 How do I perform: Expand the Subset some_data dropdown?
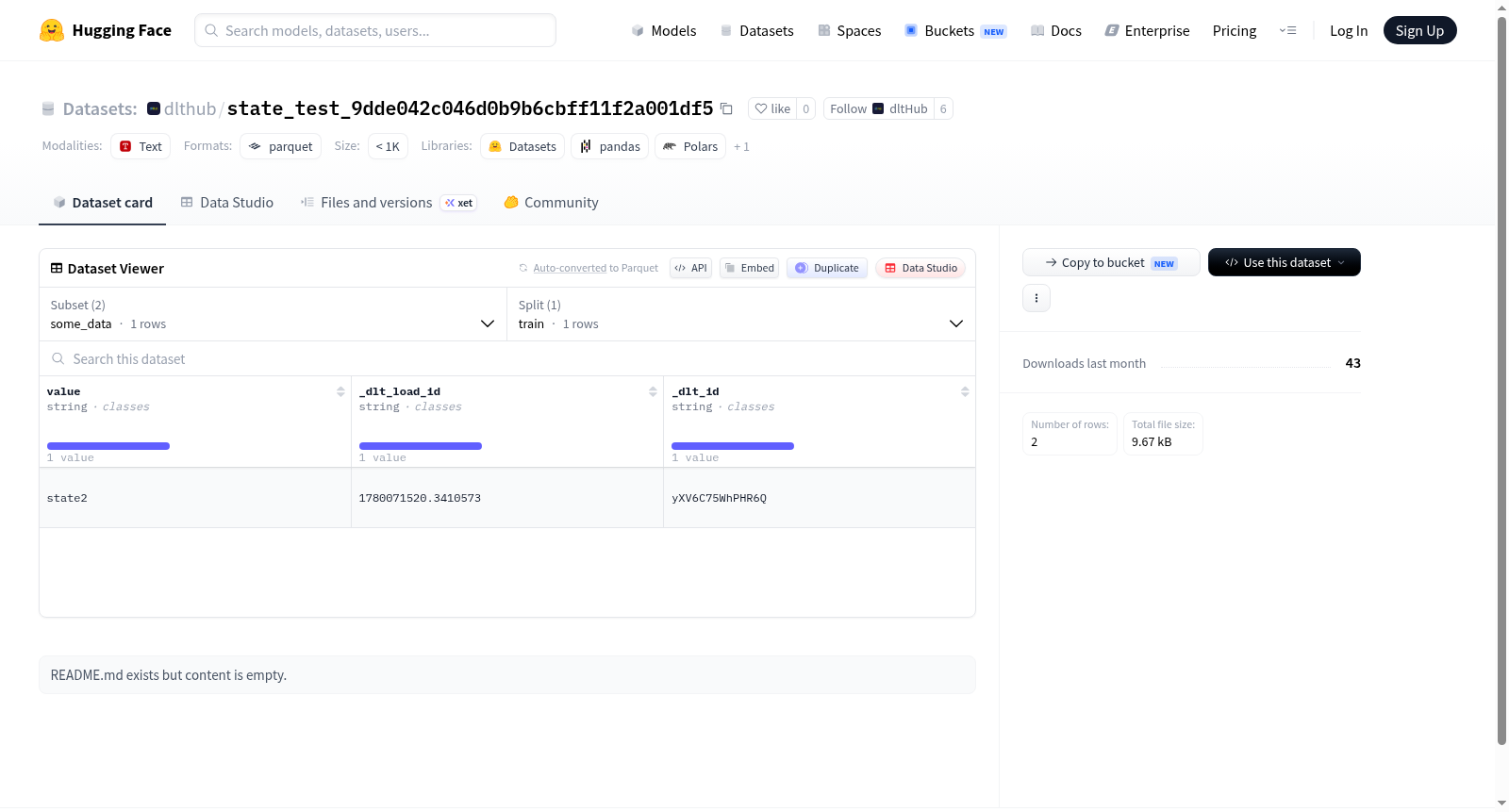273,314
